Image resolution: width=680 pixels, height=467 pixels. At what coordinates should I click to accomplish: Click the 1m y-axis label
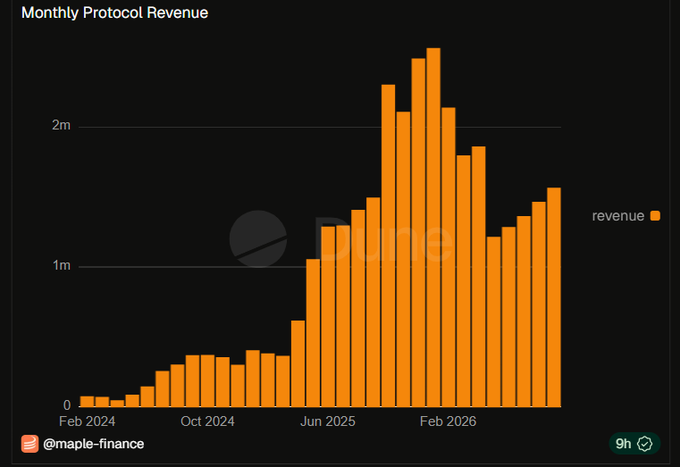(x=62, y=265)
